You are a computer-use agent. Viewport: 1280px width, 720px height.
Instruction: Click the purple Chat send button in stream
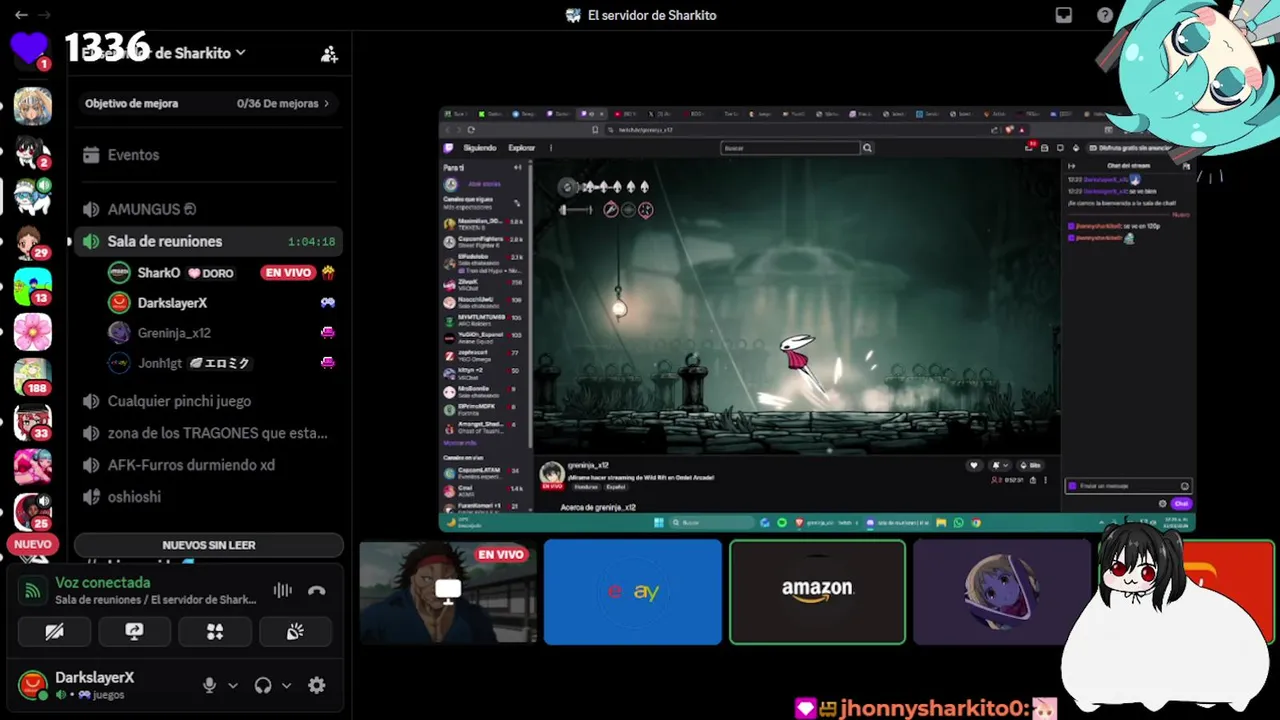point(1181,503)
